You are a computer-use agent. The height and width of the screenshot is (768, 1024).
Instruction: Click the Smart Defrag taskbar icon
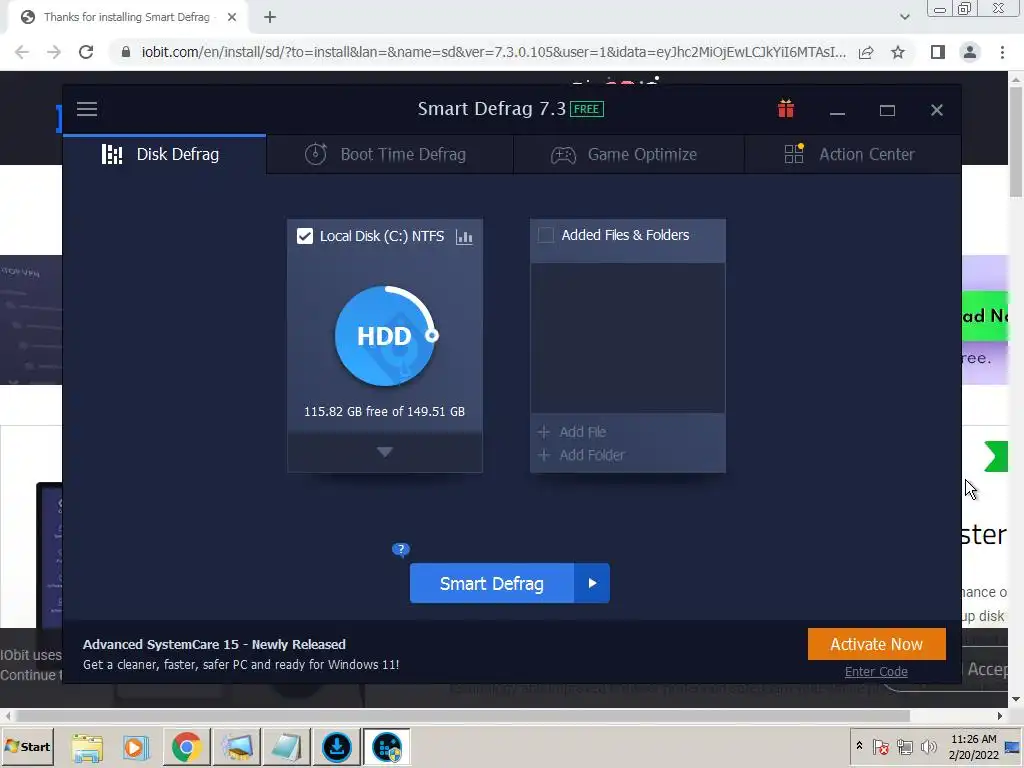[387, 747]
